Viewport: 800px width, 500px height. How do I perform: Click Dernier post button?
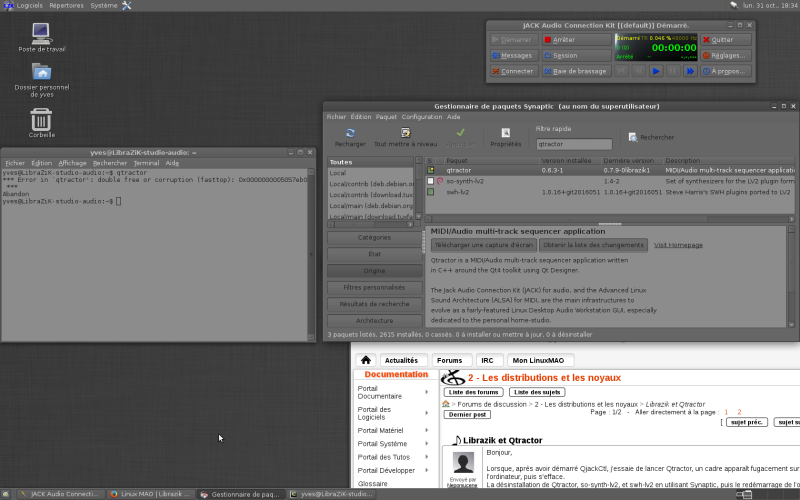467,415
